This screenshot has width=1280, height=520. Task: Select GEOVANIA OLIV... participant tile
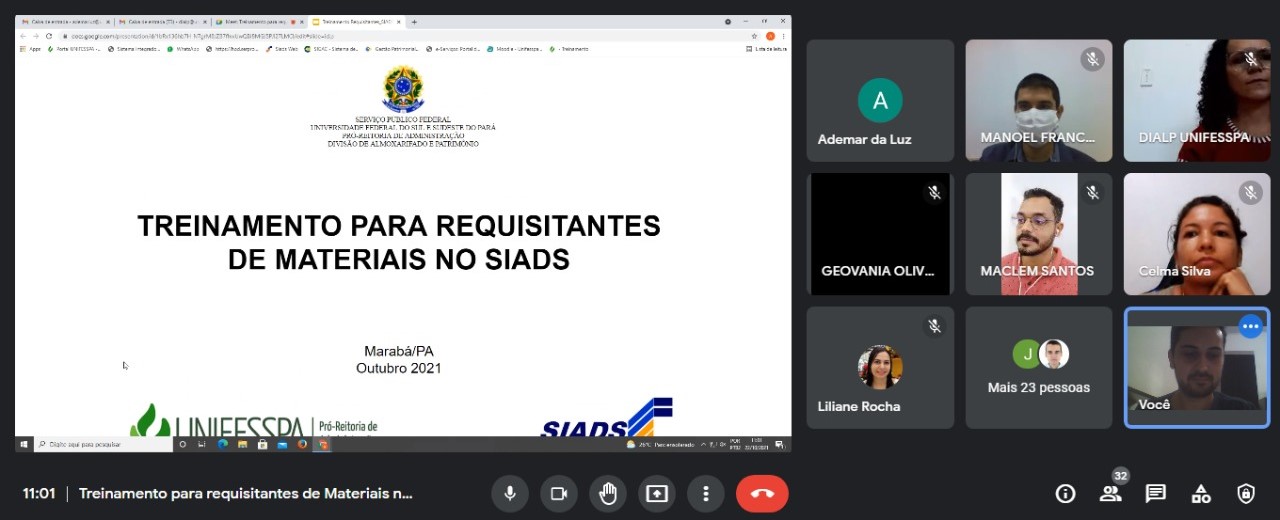click(880, 234)
